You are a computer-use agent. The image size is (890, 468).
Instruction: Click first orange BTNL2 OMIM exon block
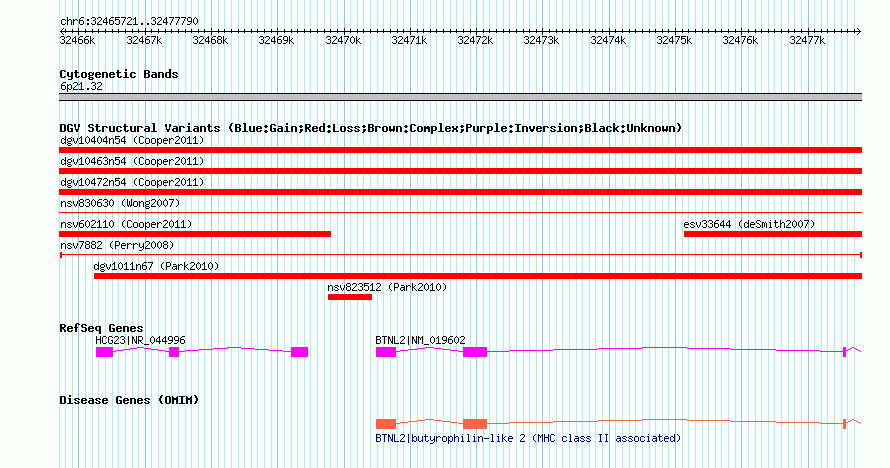(x=386, y=424)
